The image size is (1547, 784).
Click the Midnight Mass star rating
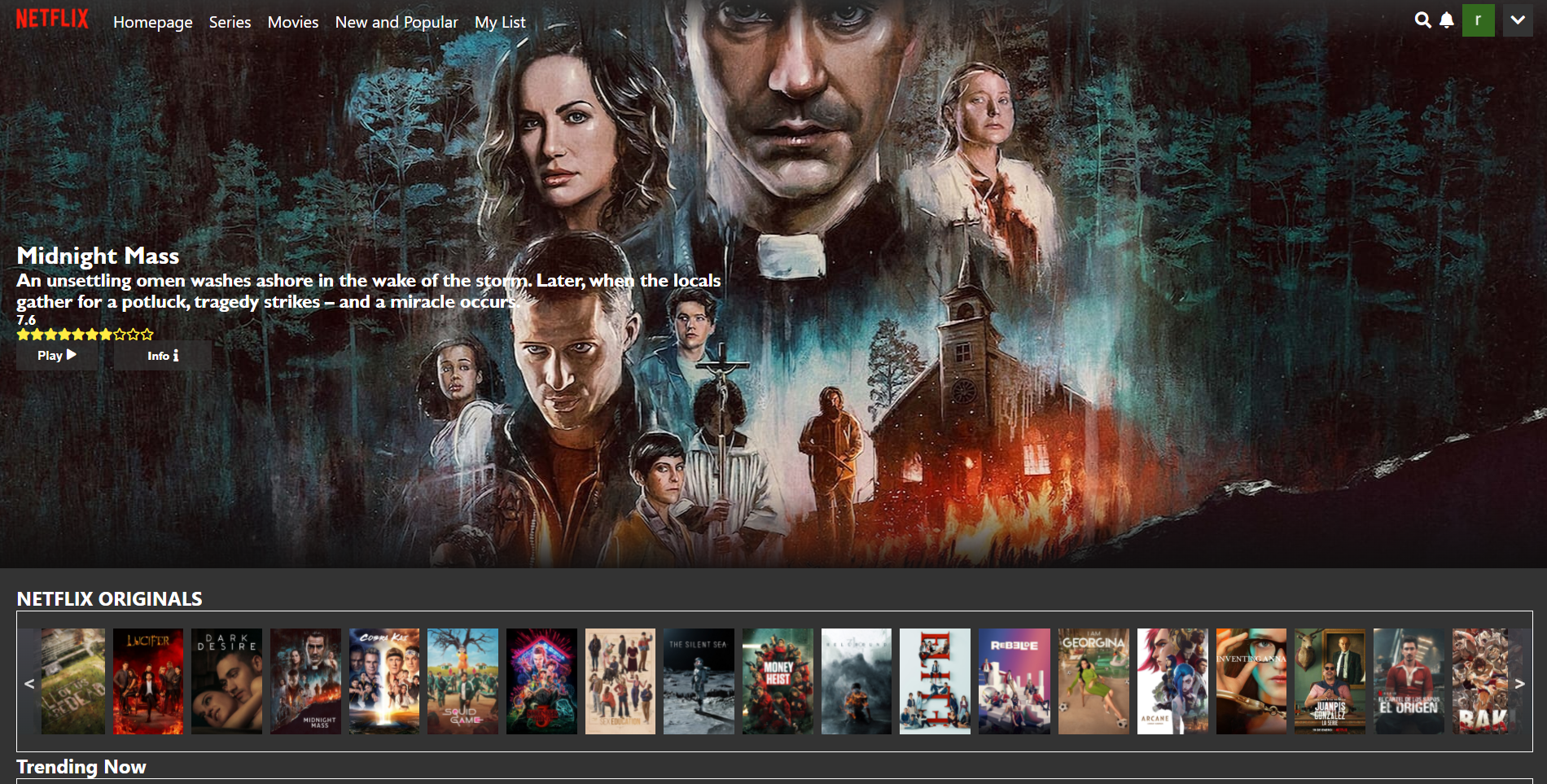(x=85, y=334)
